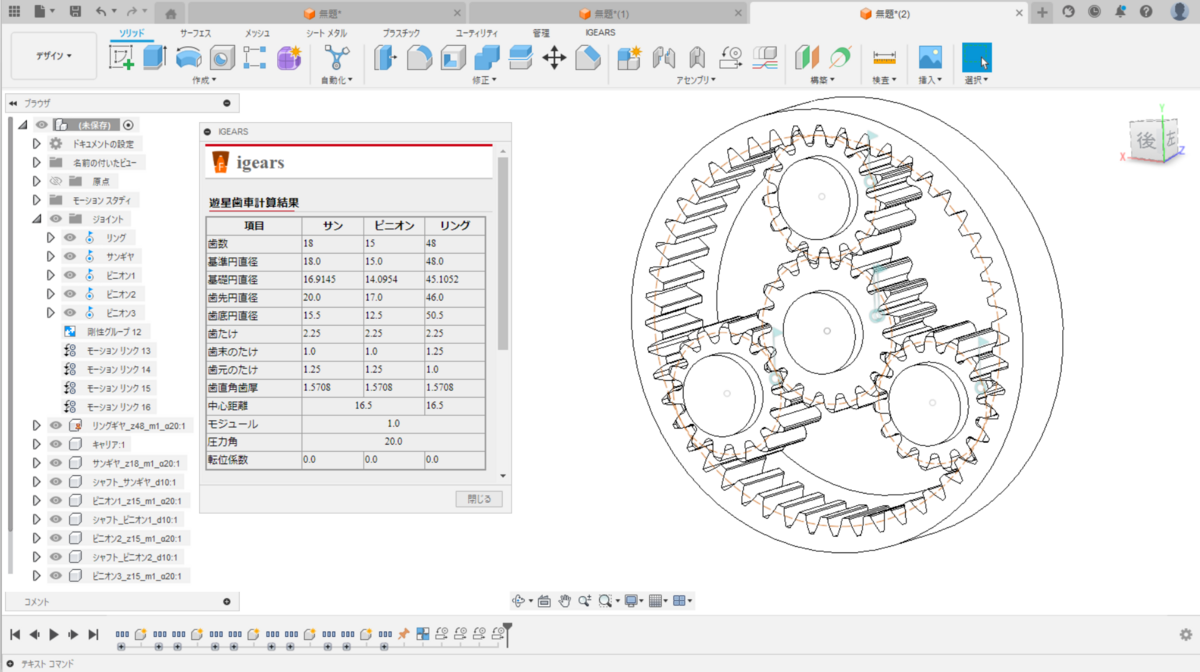The width and height of the screenshot is (1200, 672).
Task: Click the save icon in top bar
Action: click(76, 11)
